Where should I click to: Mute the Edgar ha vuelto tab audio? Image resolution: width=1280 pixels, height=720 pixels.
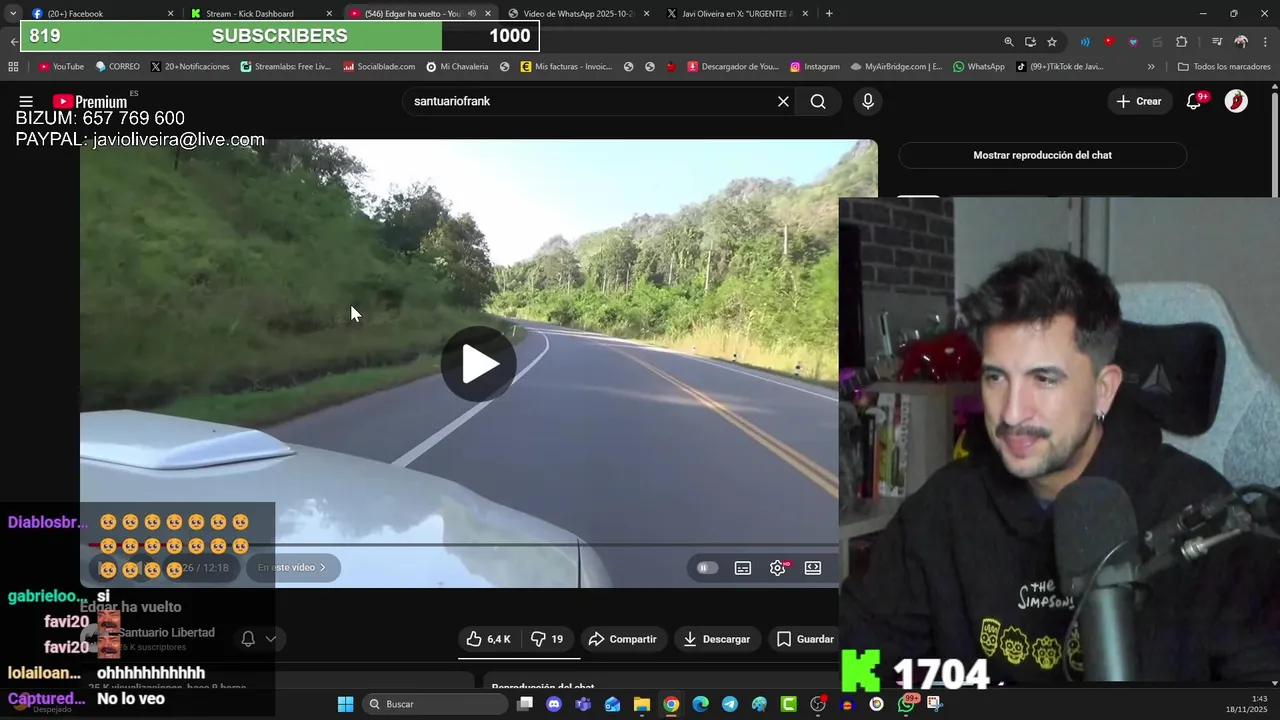(472, 14)
